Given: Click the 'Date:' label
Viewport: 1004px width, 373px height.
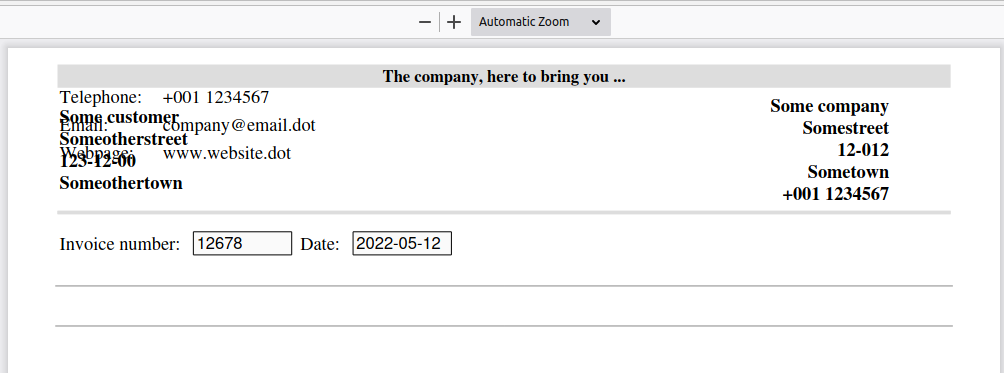Looking at the screenshot, I should pyautogui.click(x=320, y=244).
